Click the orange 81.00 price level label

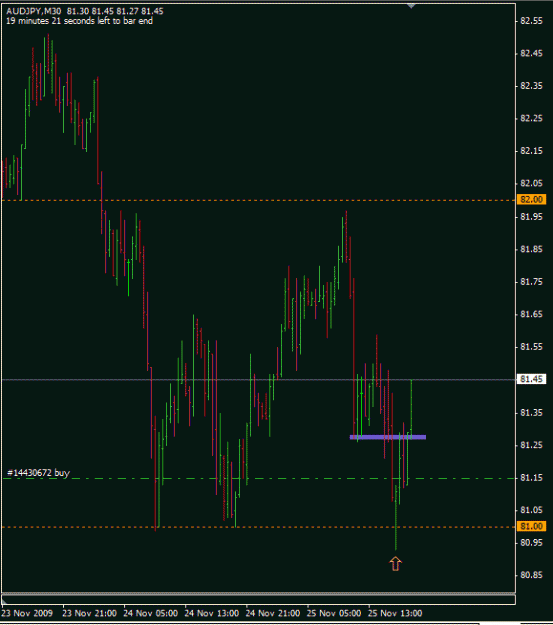coord(531,527)
